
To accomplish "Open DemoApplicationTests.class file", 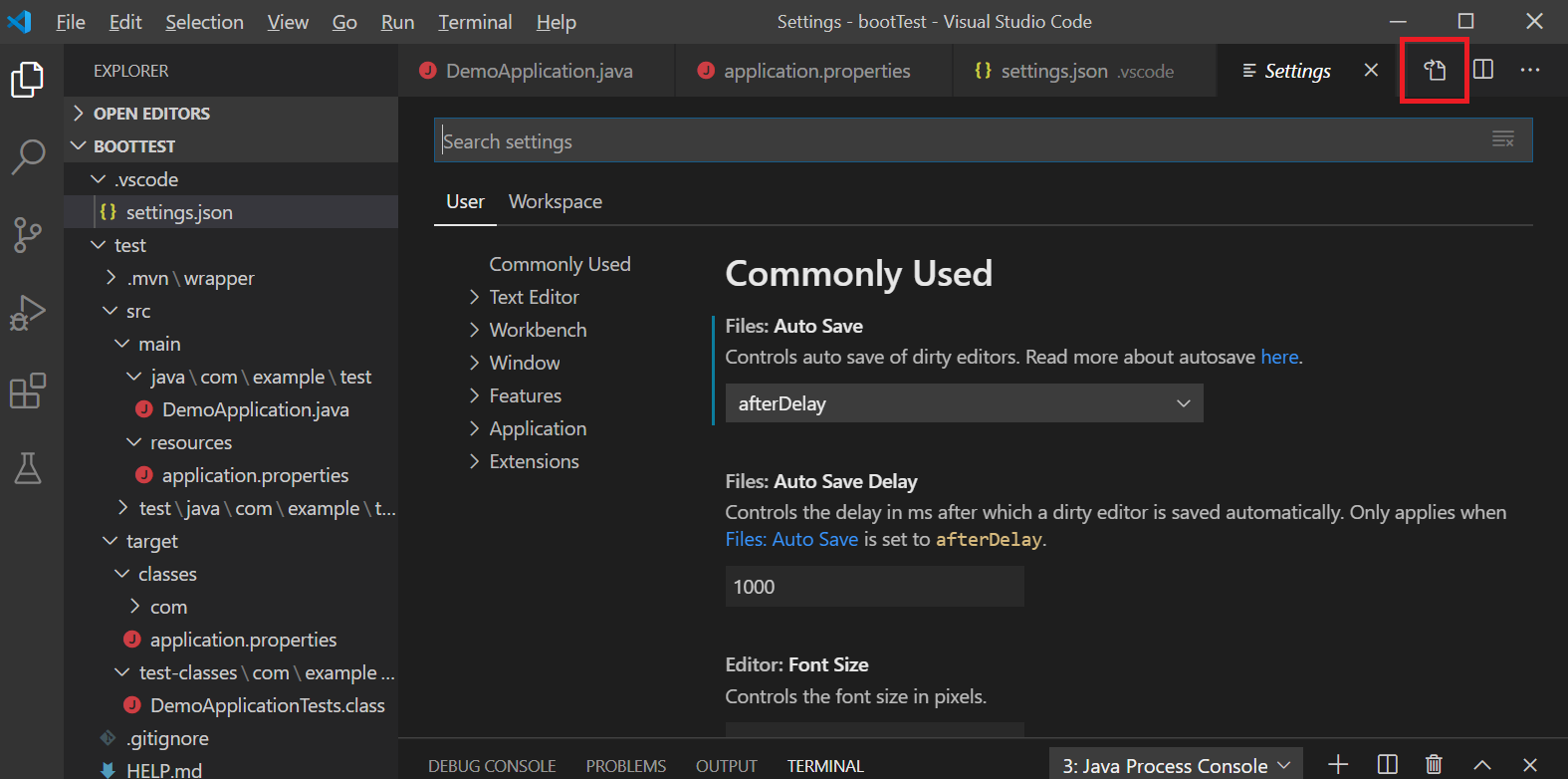I will tap(231, 705).
